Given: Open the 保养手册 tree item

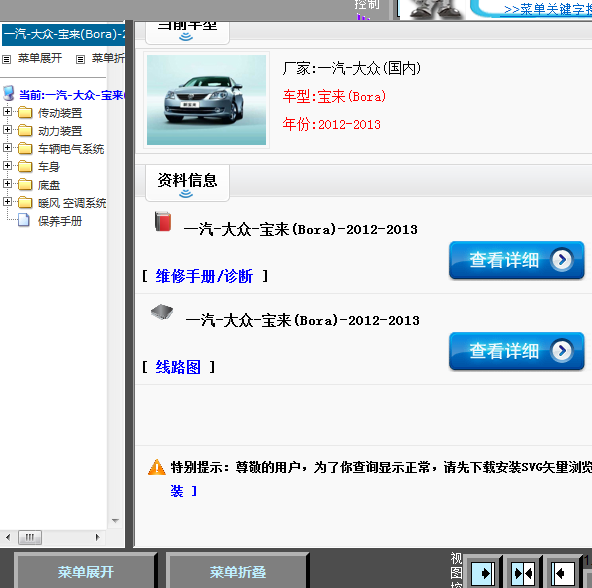Looking at the screenshot, I should [x=60, y=221].
